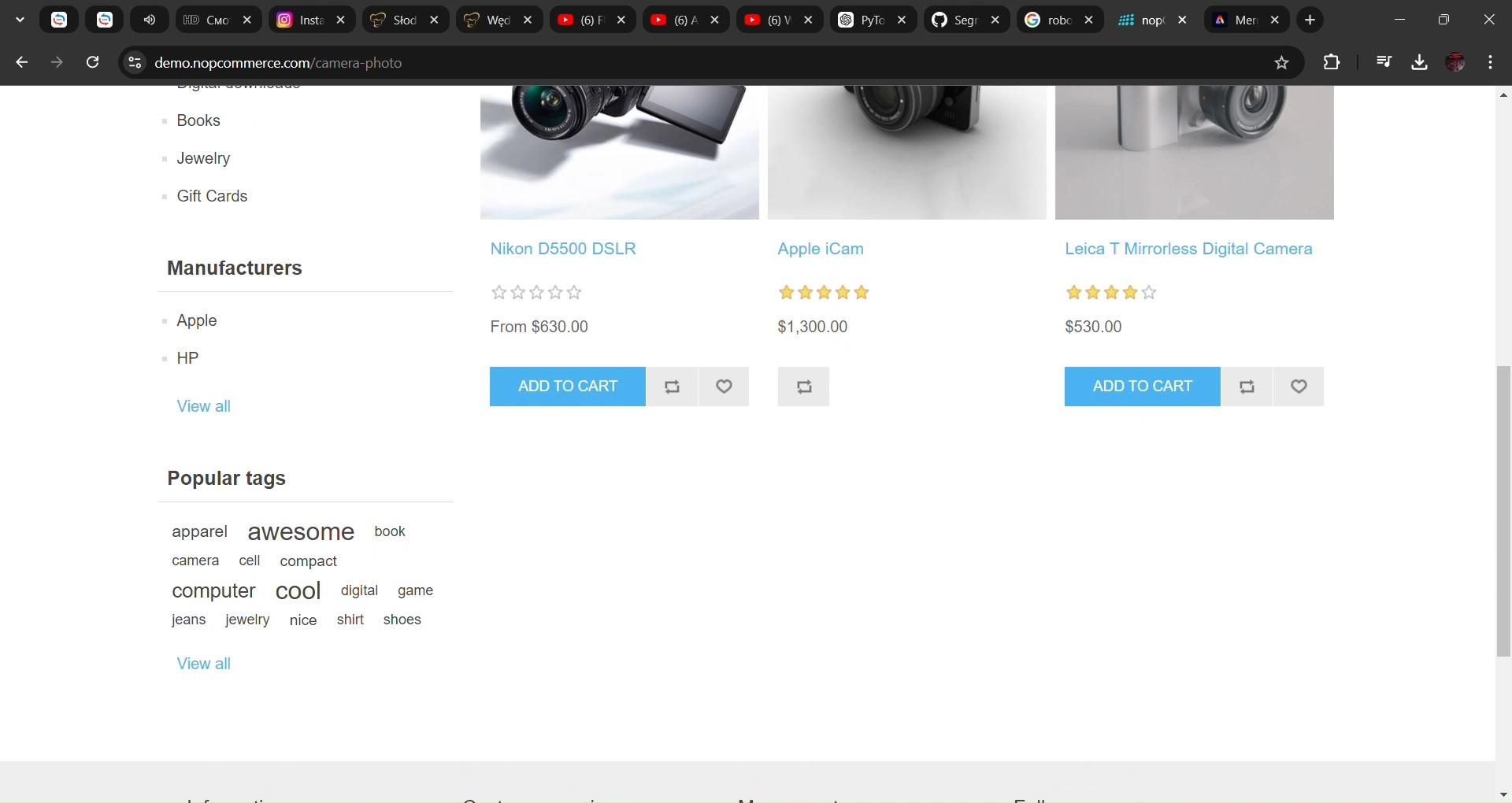Add Nikon D5500 DSLR to cart
Screen dimensions: 1512x803
(568, 387)
